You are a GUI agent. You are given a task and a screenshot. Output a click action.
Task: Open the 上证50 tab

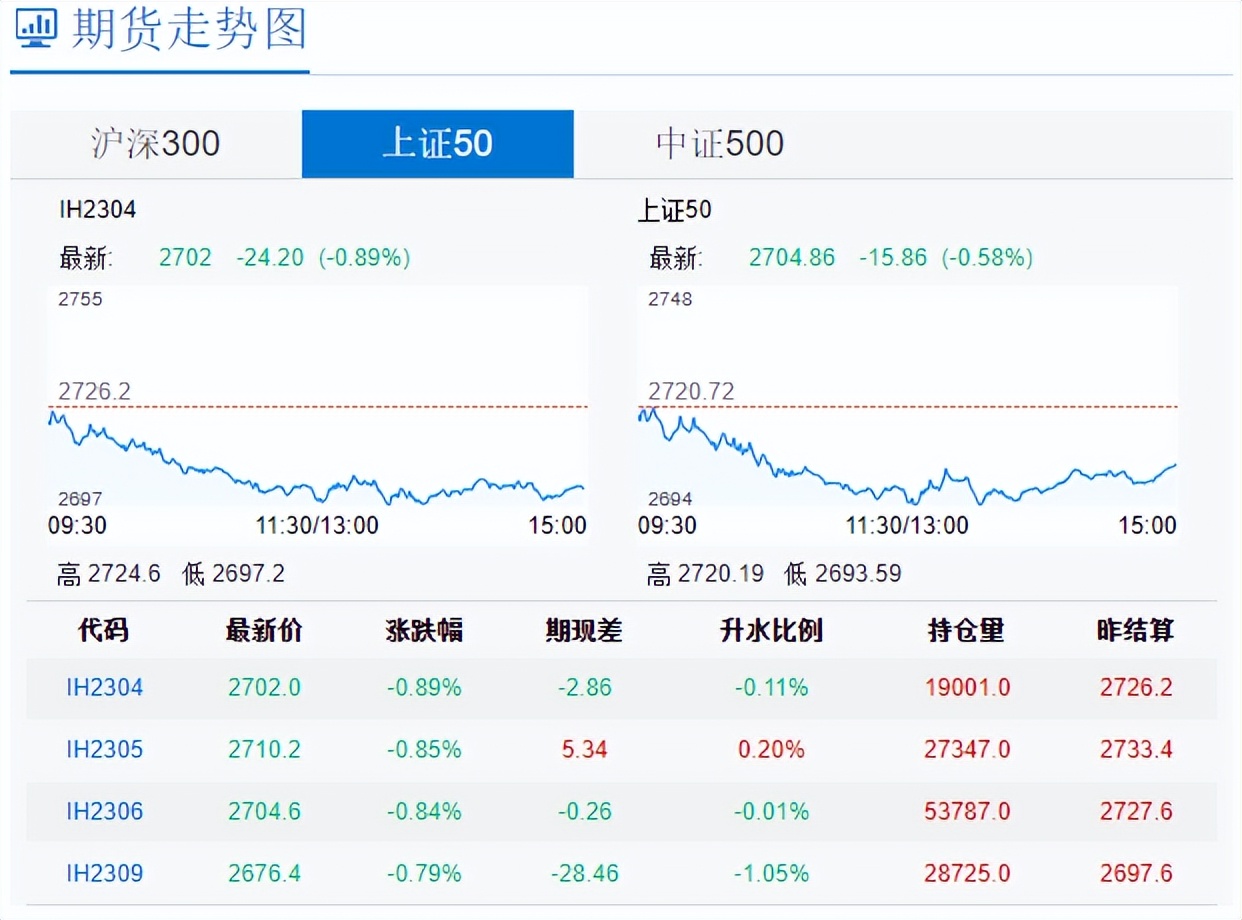[438, 143]
